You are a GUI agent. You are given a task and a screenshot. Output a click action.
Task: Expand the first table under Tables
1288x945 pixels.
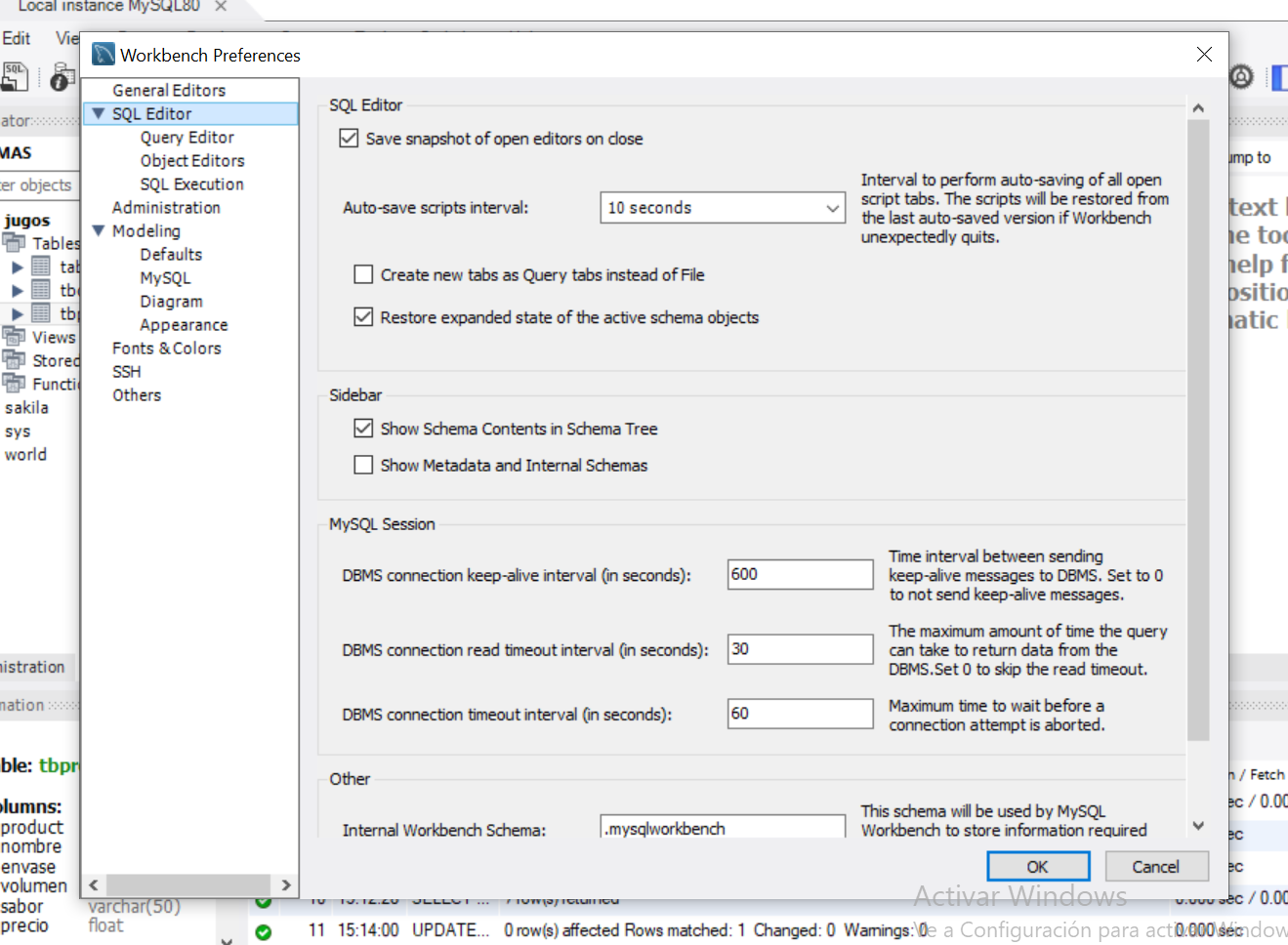pyautogui.click(x=17, y=267)
